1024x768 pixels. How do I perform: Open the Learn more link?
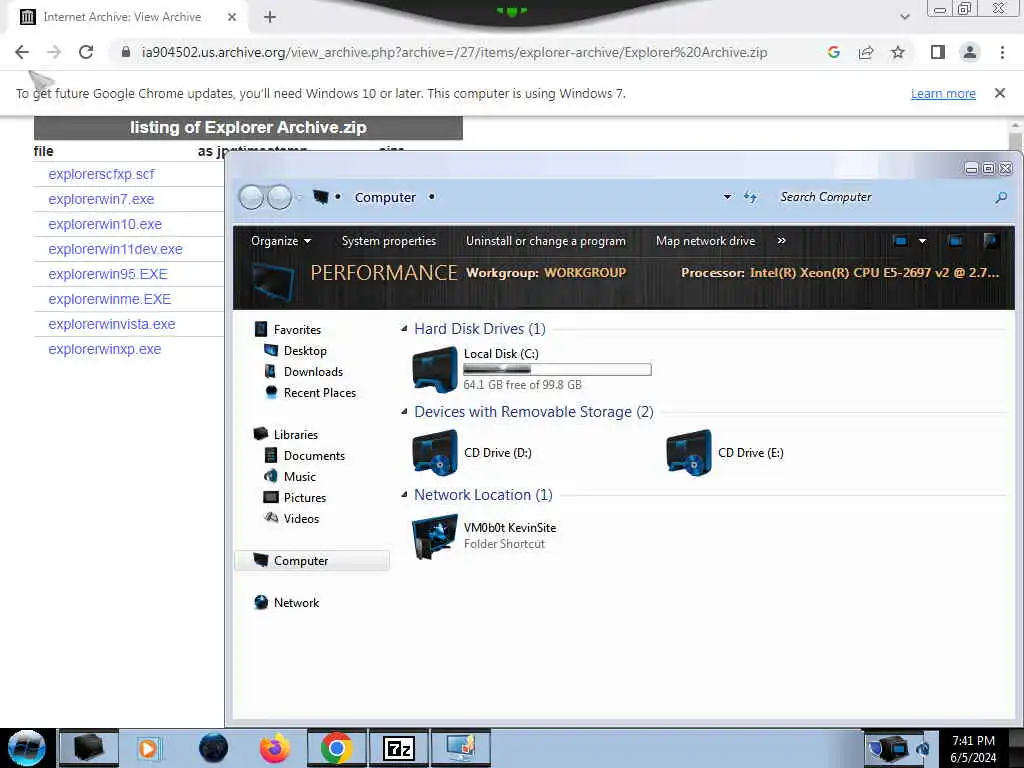pos(943,93)
